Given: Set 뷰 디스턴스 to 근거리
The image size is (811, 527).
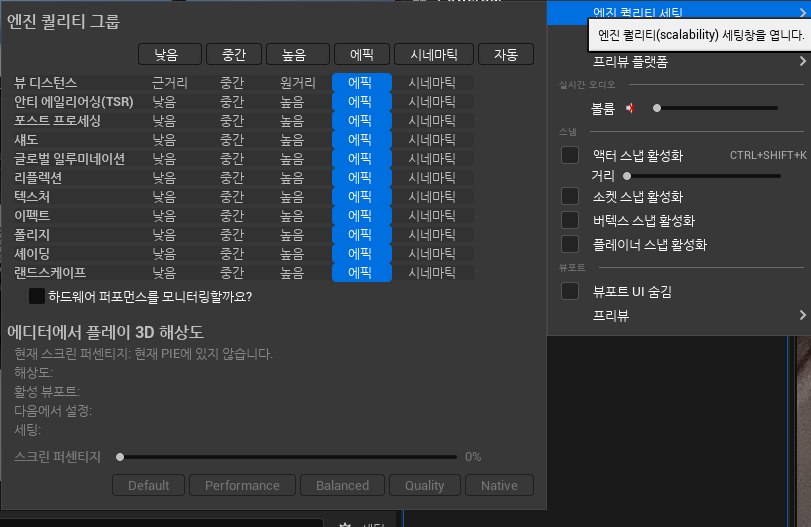Looking at the screenshot, I should 170,83.
